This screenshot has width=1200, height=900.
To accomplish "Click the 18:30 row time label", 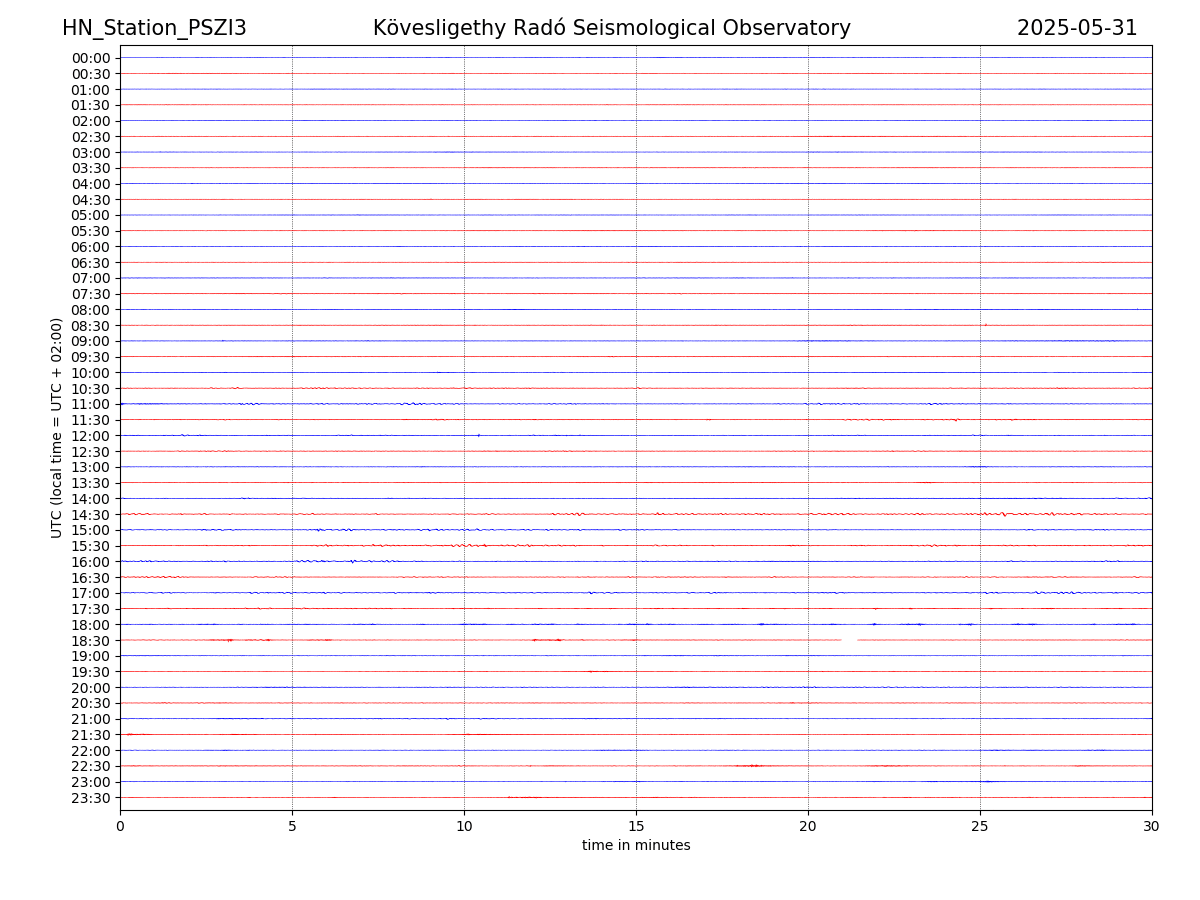I will click(91, 641).
